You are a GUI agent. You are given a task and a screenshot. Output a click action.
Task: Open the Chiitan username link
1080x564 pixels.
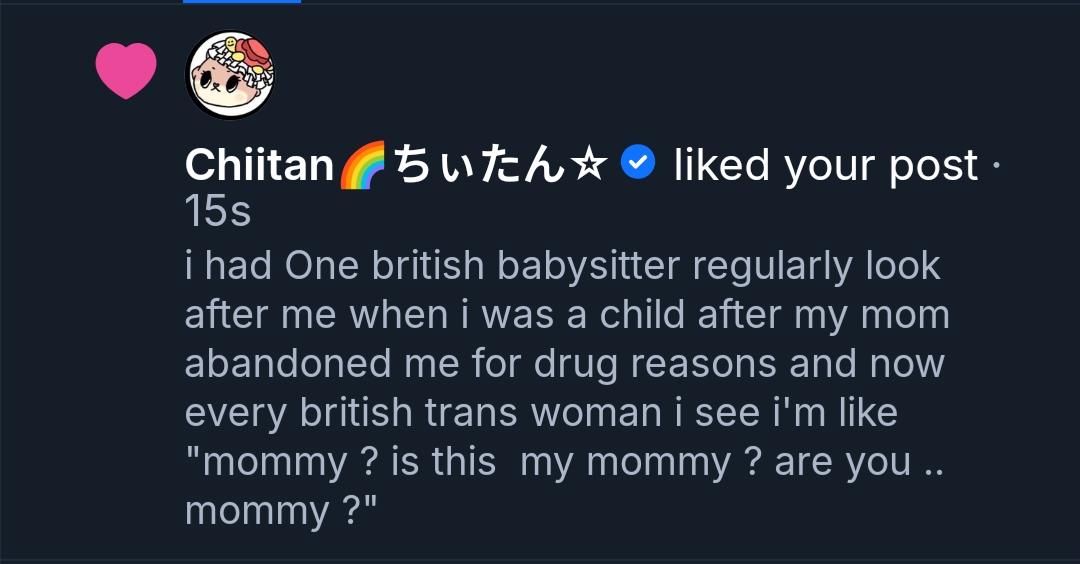259,166
